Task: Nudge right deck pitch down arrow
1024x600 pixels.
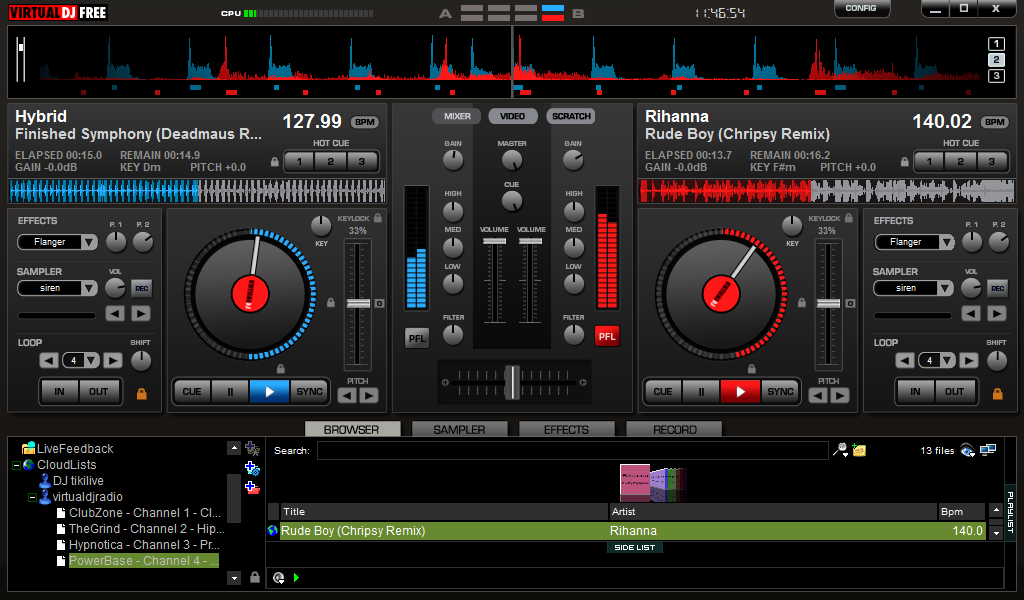Action: click(818, 395)
